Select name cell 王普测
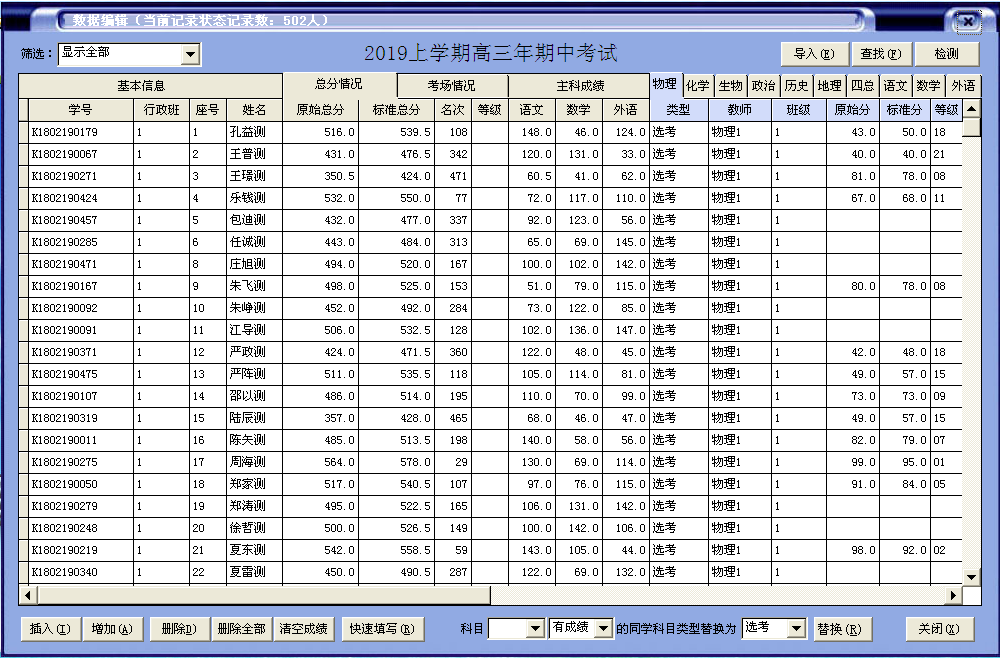Viewport: 1000px width, 658px height. [x=254, y=154]
